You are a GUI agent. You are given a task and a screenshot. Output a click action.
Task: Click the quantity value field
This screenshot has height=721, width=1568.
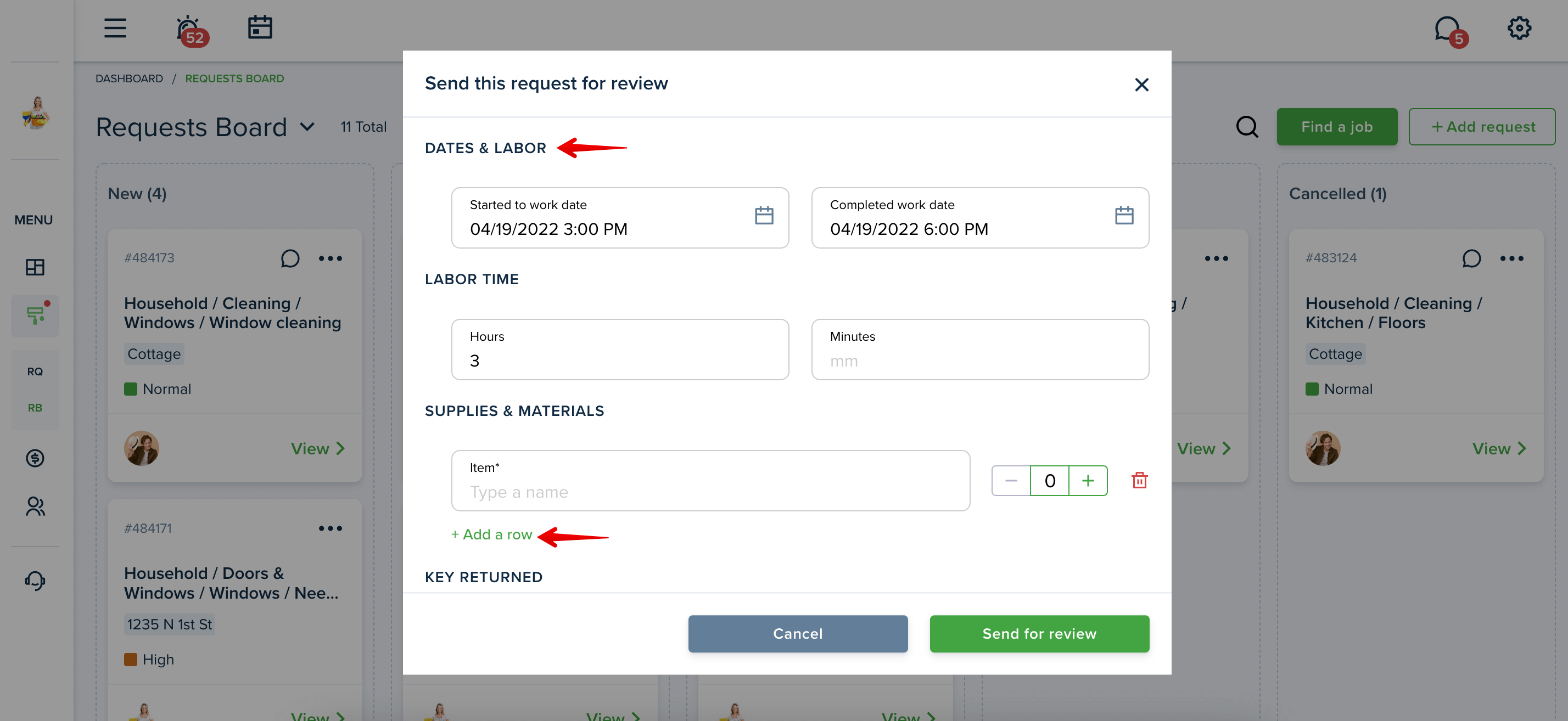pos(1049,481)
